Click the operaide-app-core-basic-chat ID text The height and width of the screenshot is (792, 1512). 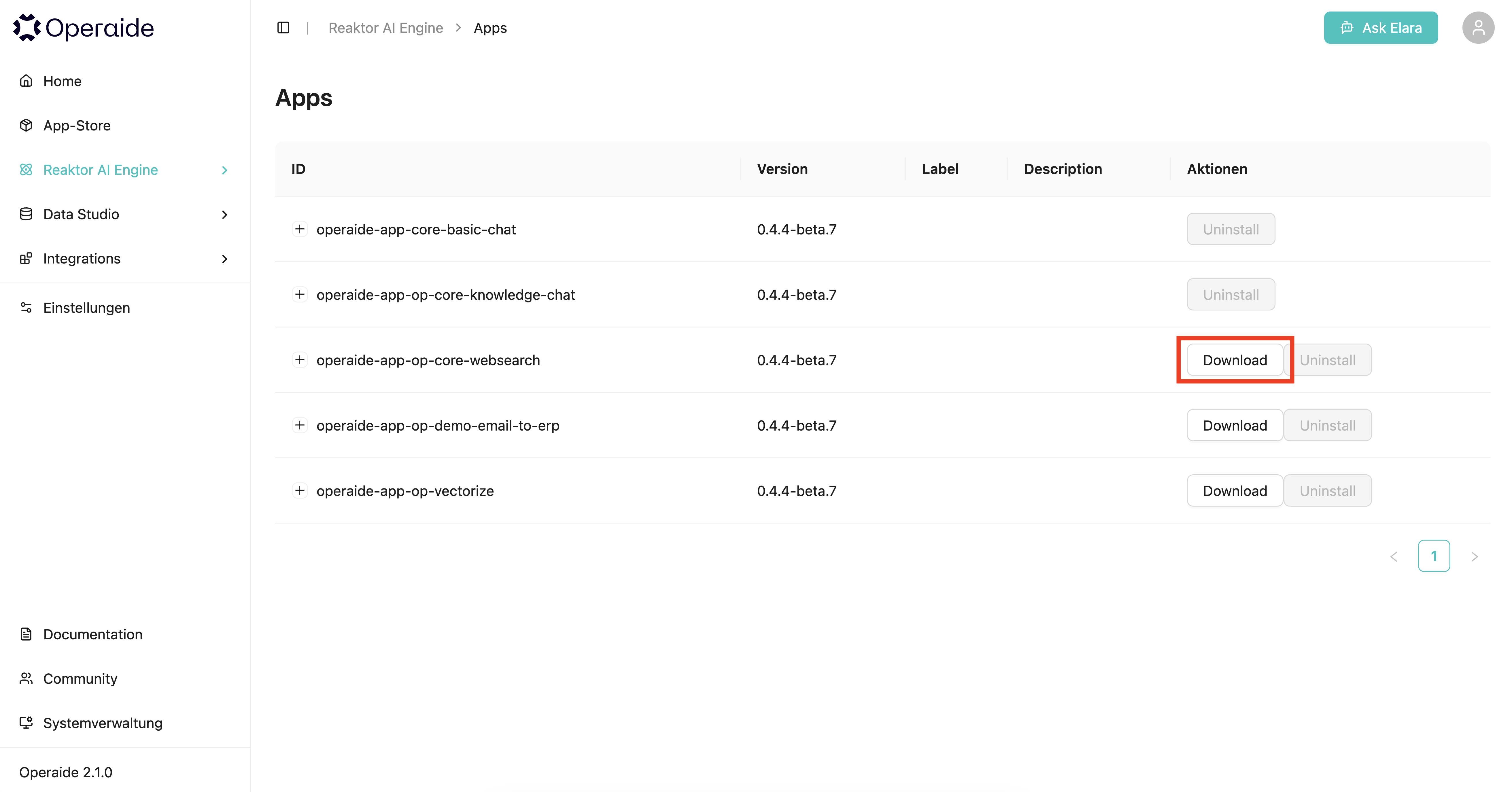point(416,229)
